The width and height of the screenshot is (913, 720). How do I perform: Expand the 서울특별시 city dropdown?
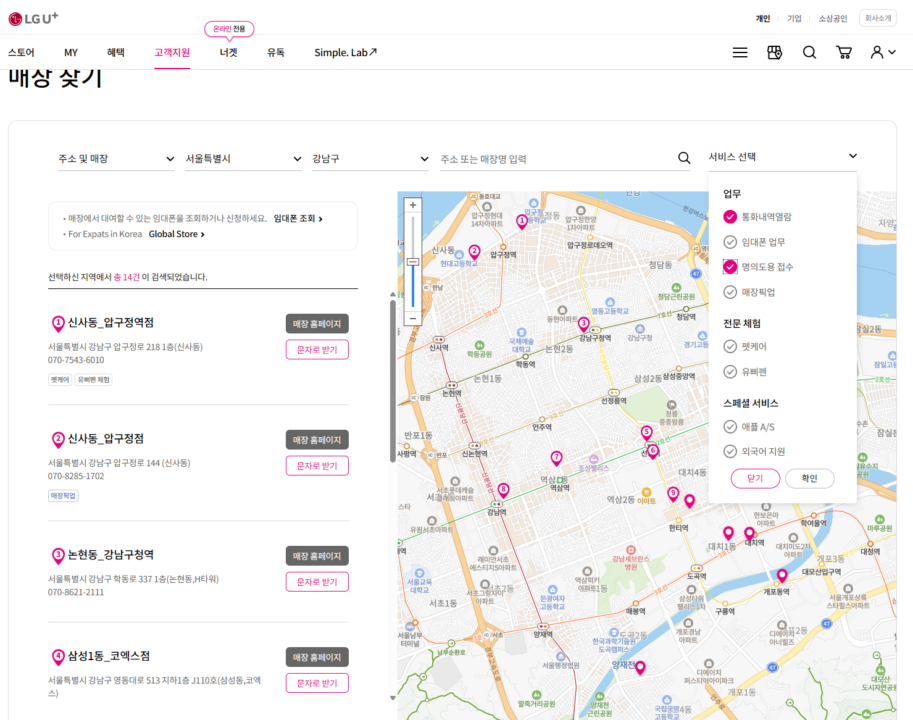point(243,158)
